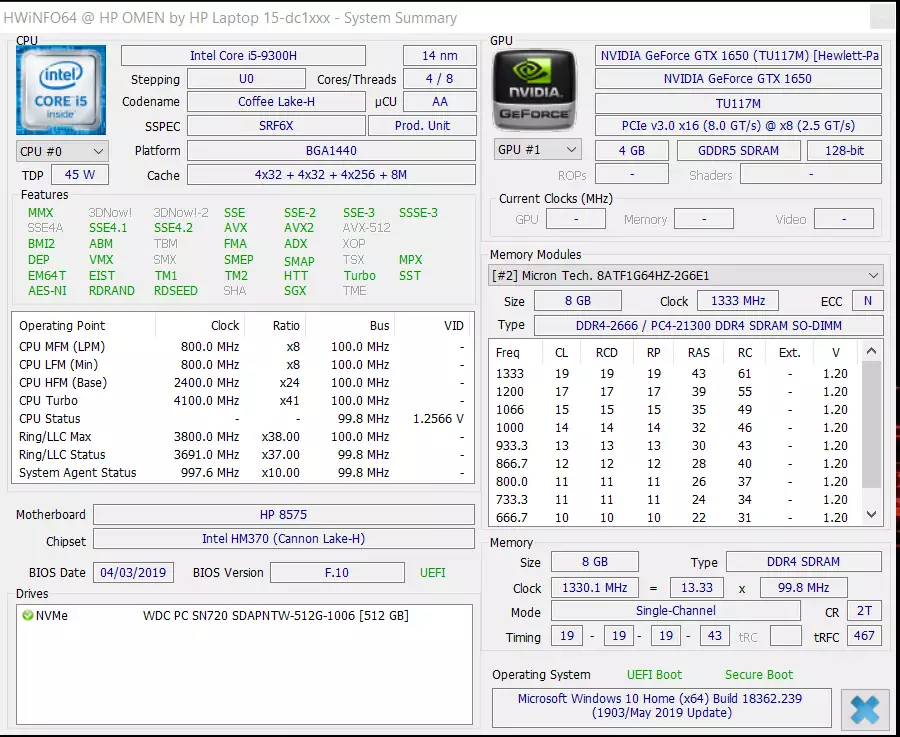
Task: Click the BIOS Version F.10 field
Action: (337, 572)
